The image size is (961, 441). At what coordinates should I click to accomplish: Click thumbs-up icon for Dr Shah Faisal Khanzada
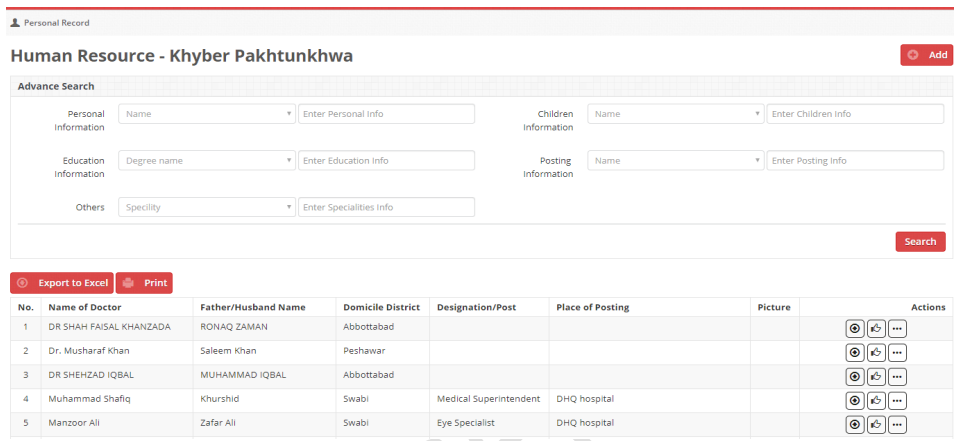point(876,328)
